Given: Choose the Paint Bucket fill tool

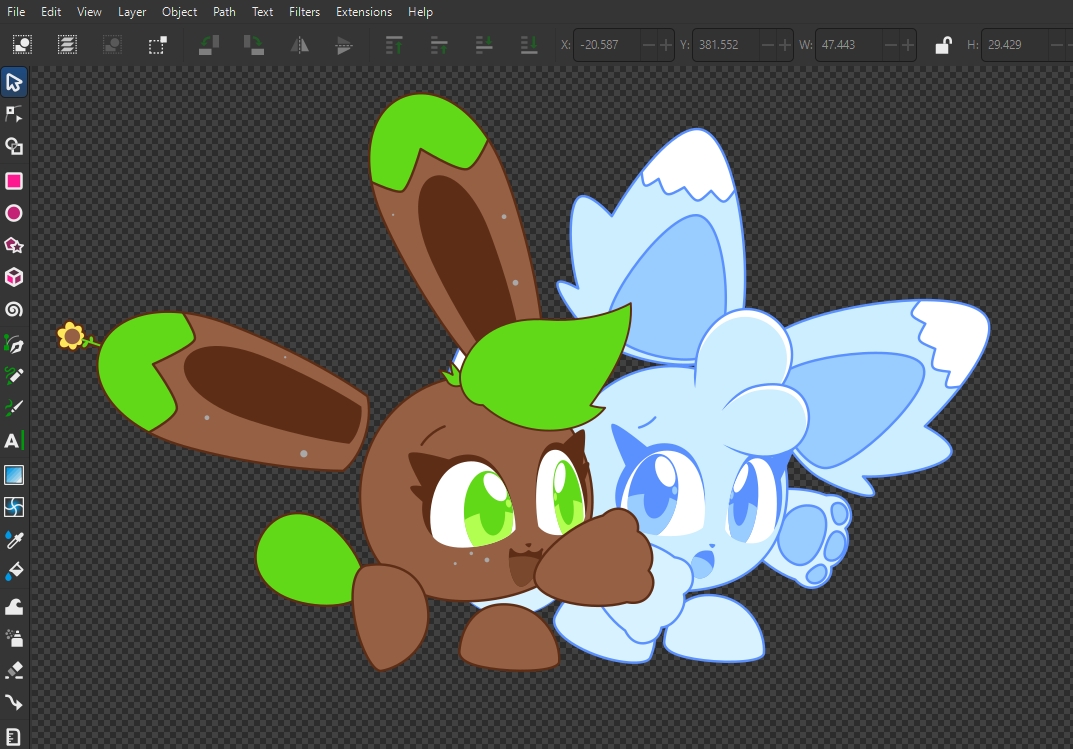Looking at the screenshot, I should [x=14, y=572].
